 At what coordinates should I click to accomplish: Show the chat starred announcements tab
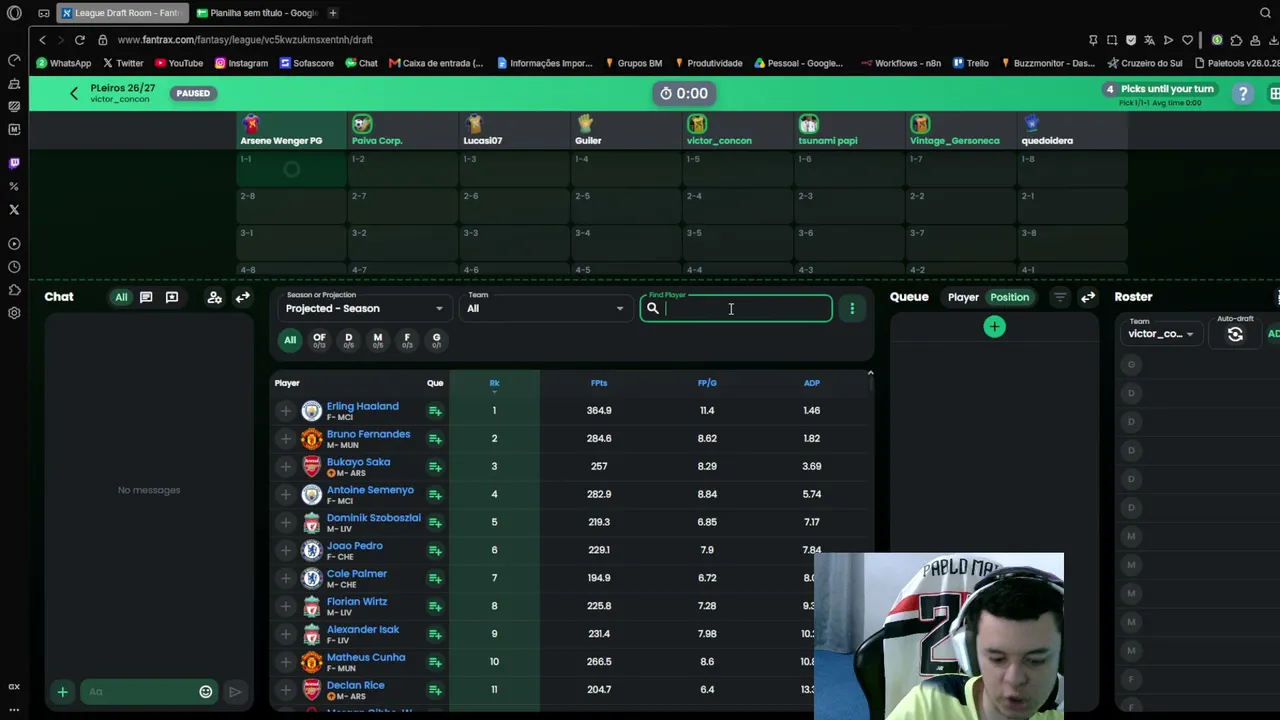172,297
